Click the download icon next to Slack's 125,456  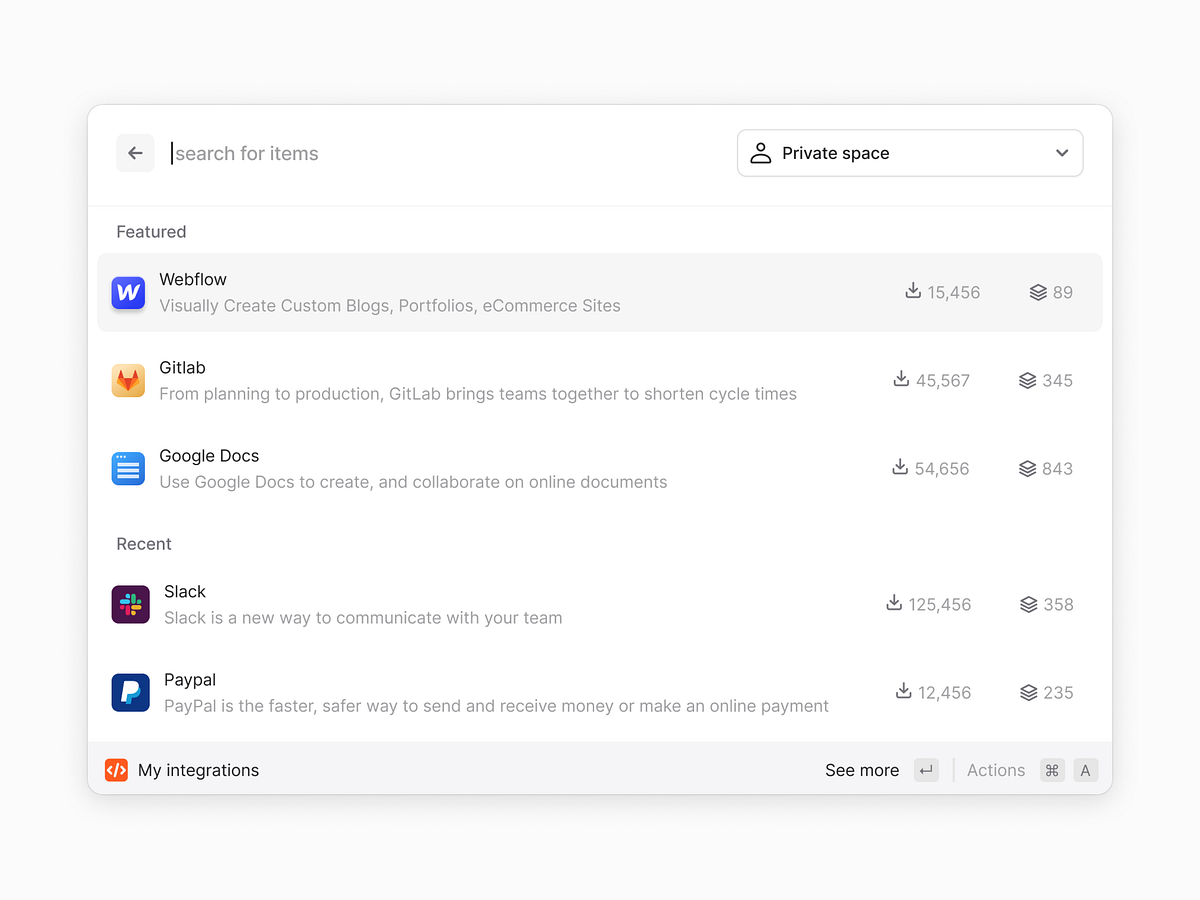click(x=892, y=604)
